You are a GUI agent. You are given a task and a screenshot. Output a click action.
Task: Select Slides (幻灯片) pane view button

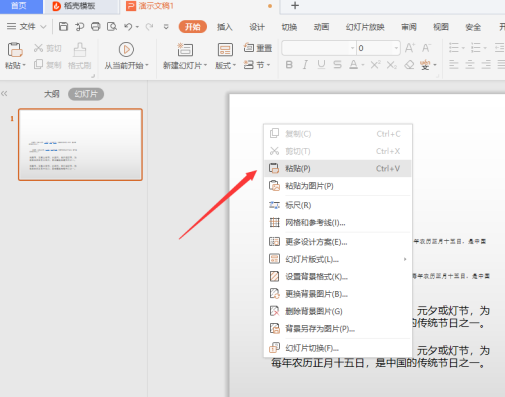86,94
